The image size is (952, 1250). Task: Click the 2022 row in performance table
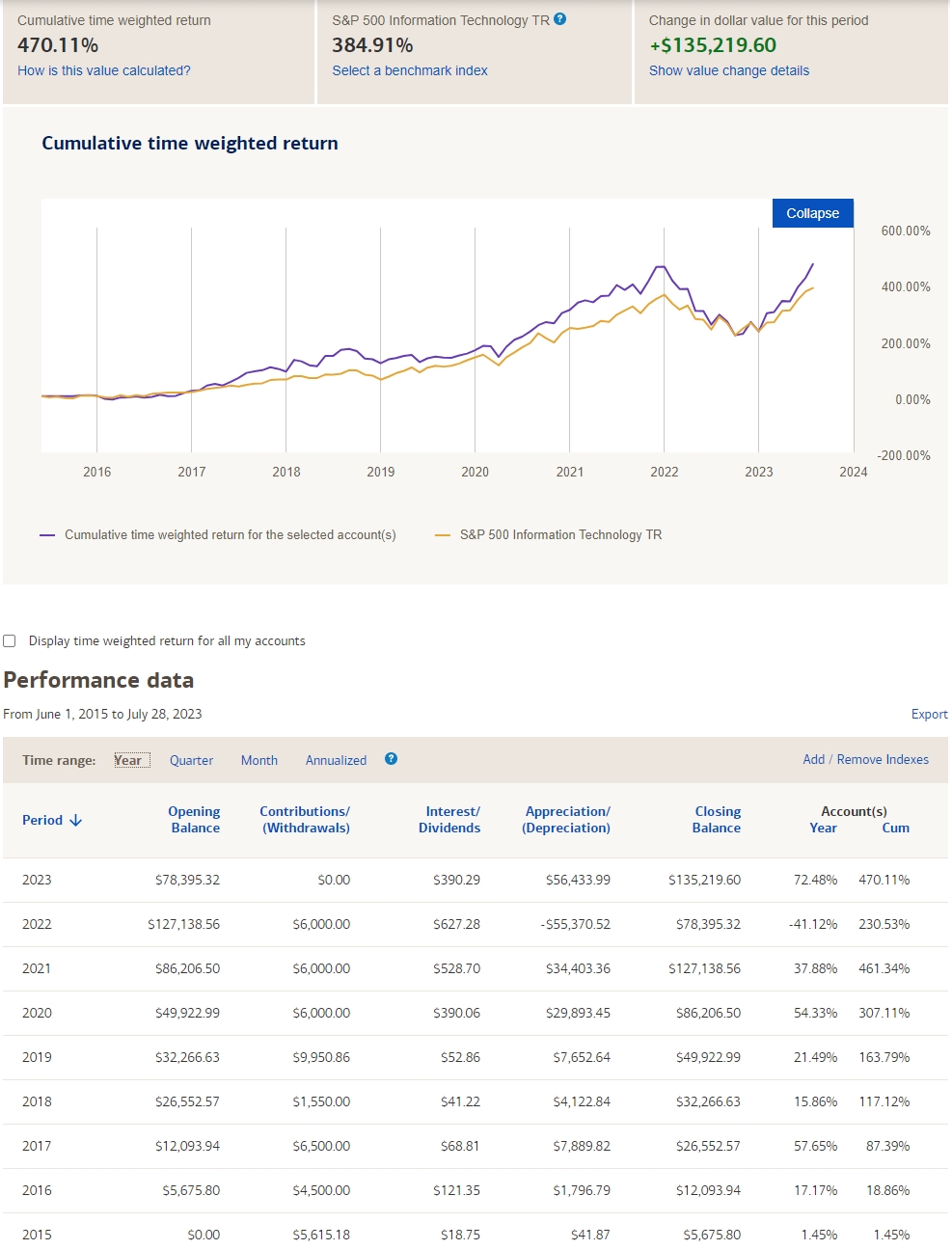tap(476, 924)
